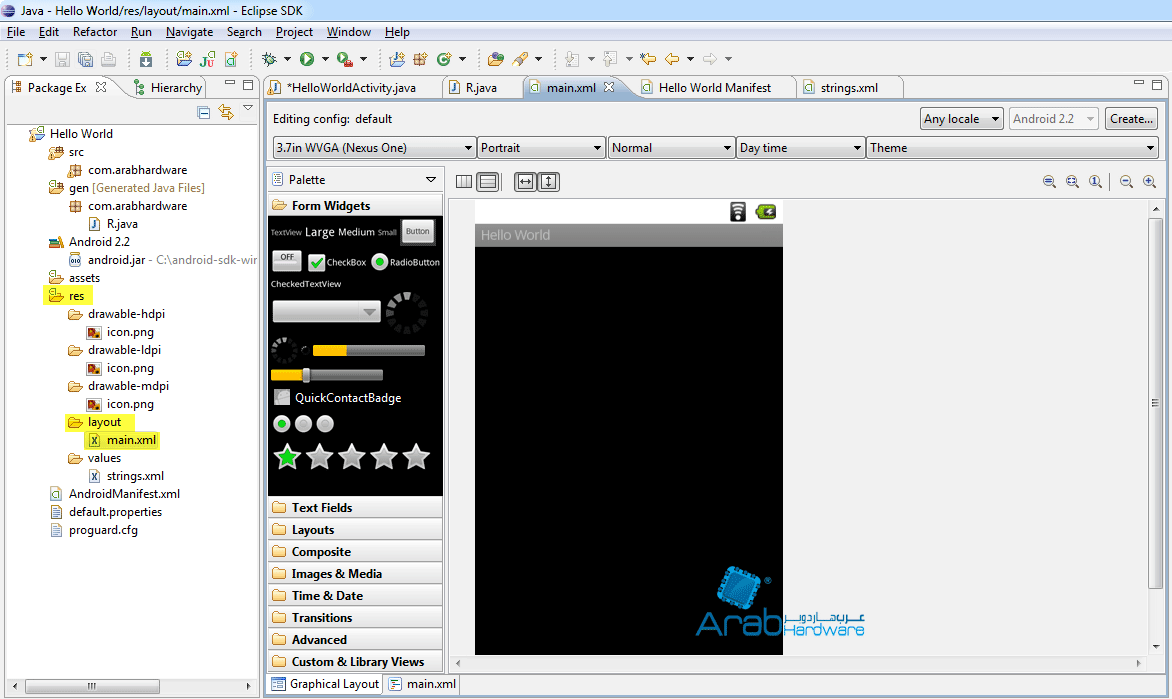The height and width of the screenshot is (699, 1172).
Task: Expand the Layouts palette category
Action: tap(355, 529)
